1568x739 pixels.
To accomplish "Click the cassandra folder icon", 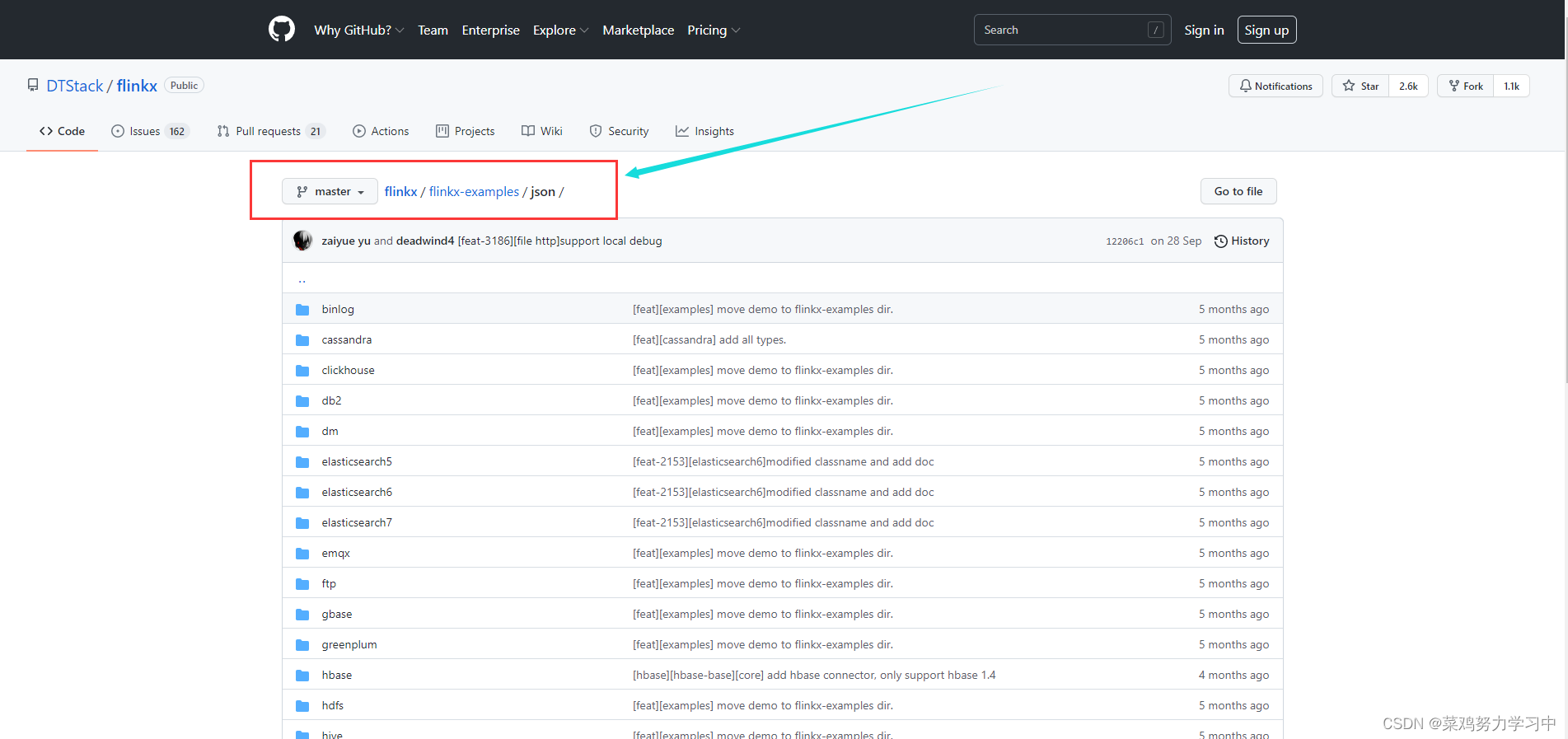I will point(302,340).
